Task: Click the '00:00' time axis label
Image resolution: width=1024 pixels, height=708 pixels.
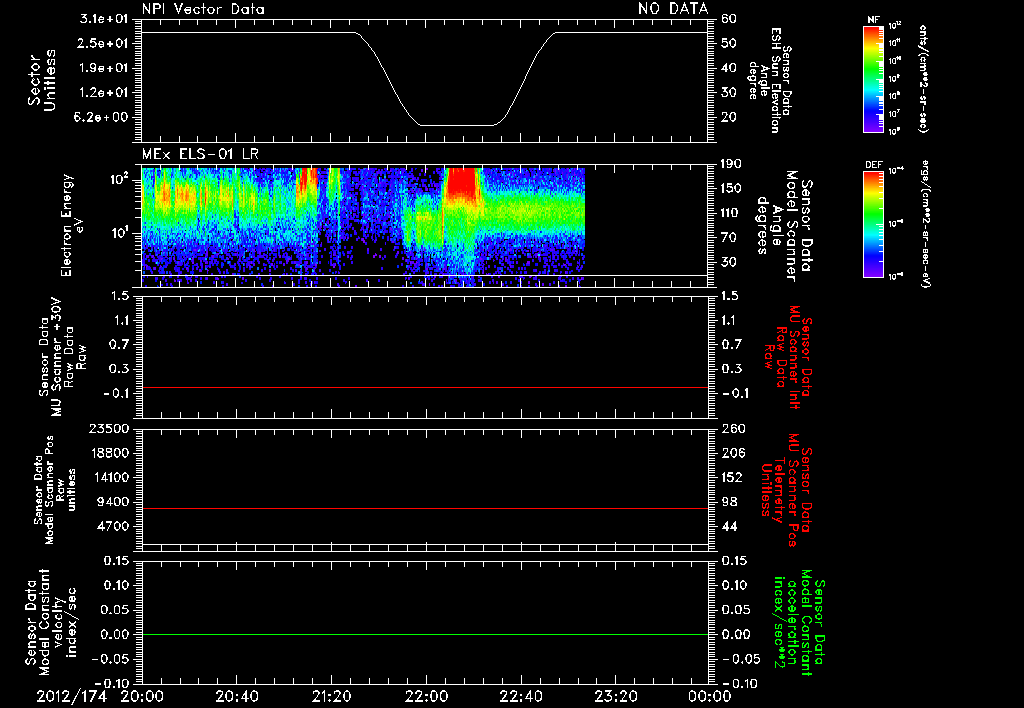Action: 709,696
